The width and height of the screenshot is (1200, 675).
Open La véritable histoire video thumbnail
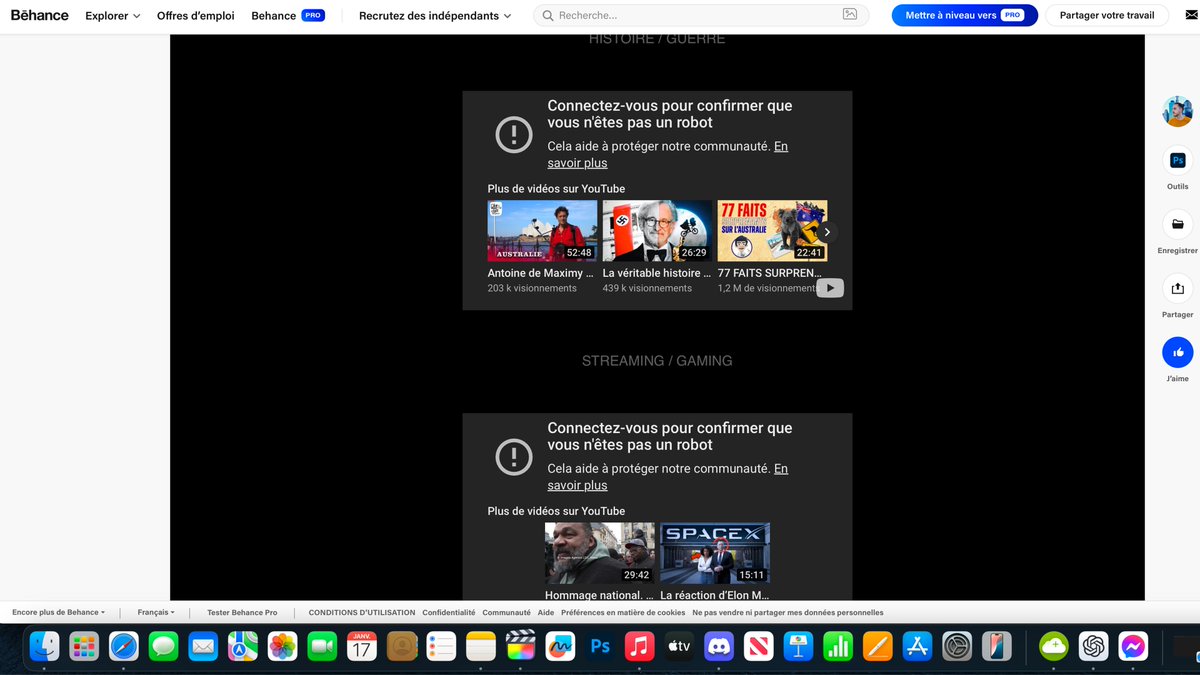click(x=657, y=231)
